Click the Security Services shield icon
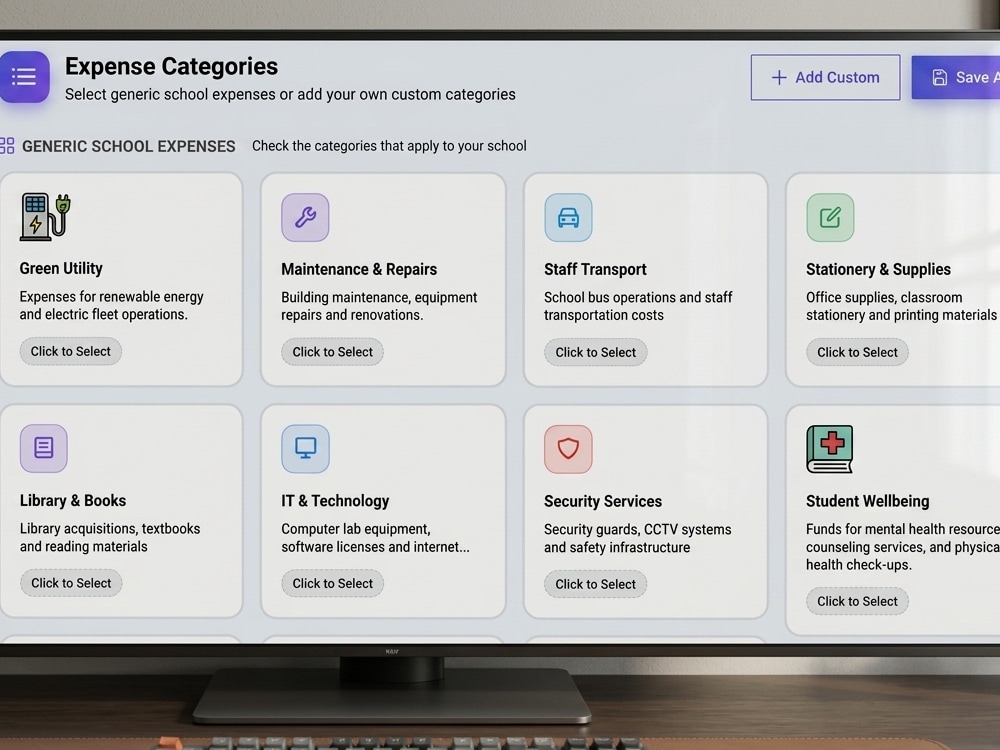1000x750 pixels. (568, 449)
